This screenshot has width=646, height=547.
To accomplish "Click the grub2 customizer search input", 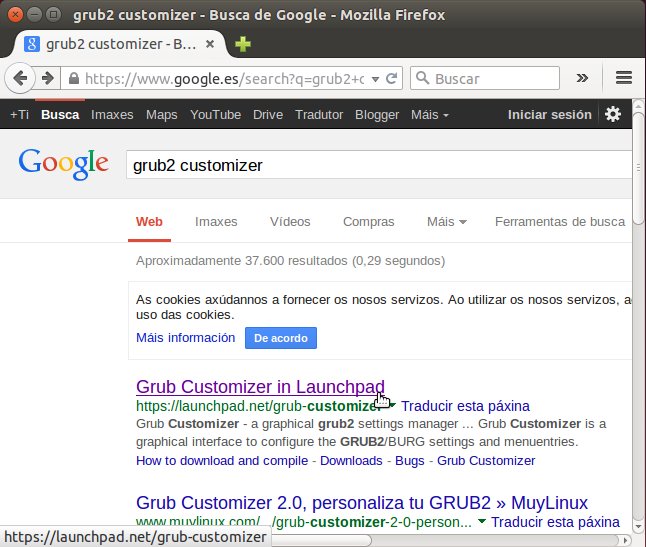I will point(379,165).
